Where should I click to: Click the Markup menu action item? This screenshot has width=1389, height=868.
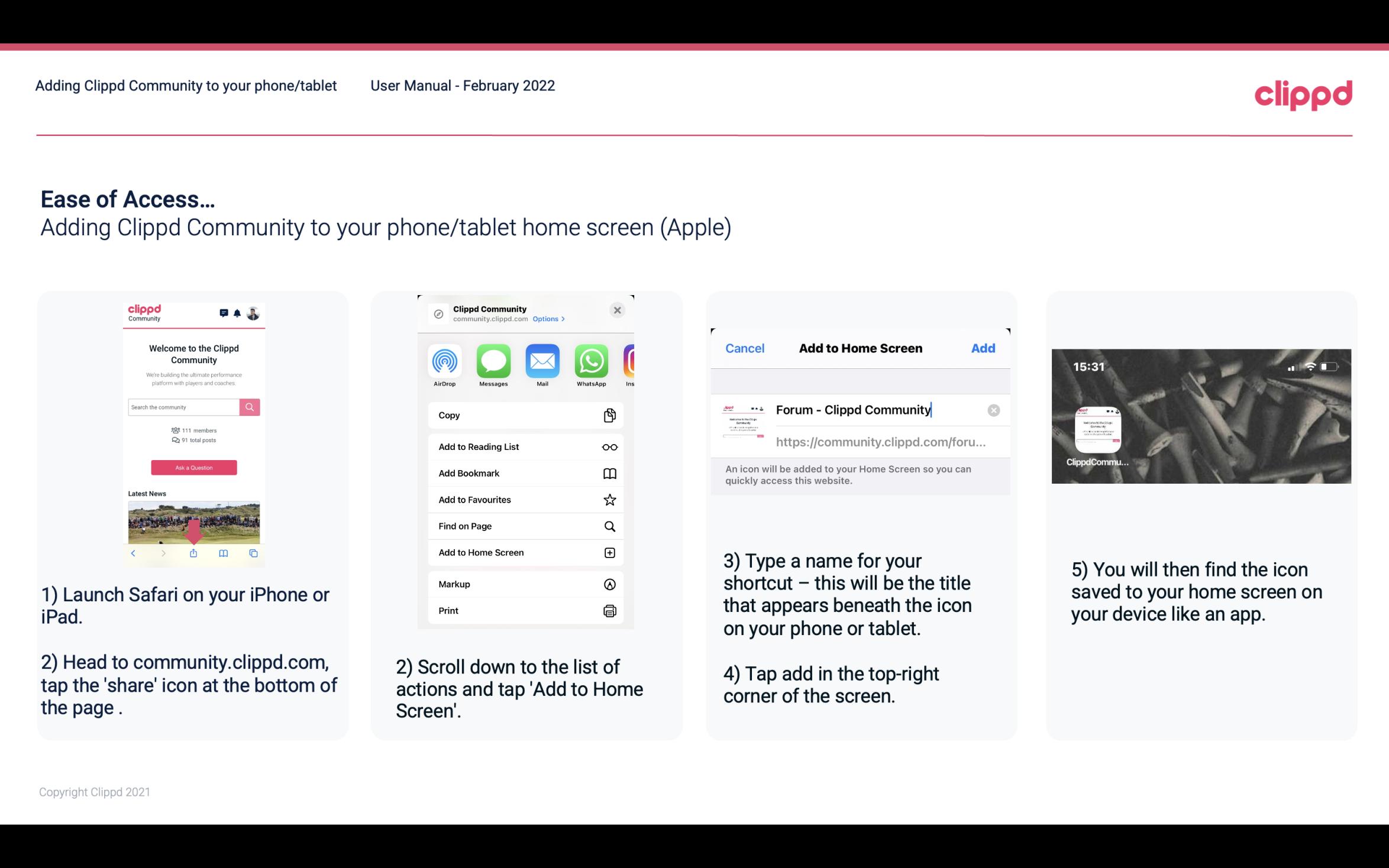point(525,583)
